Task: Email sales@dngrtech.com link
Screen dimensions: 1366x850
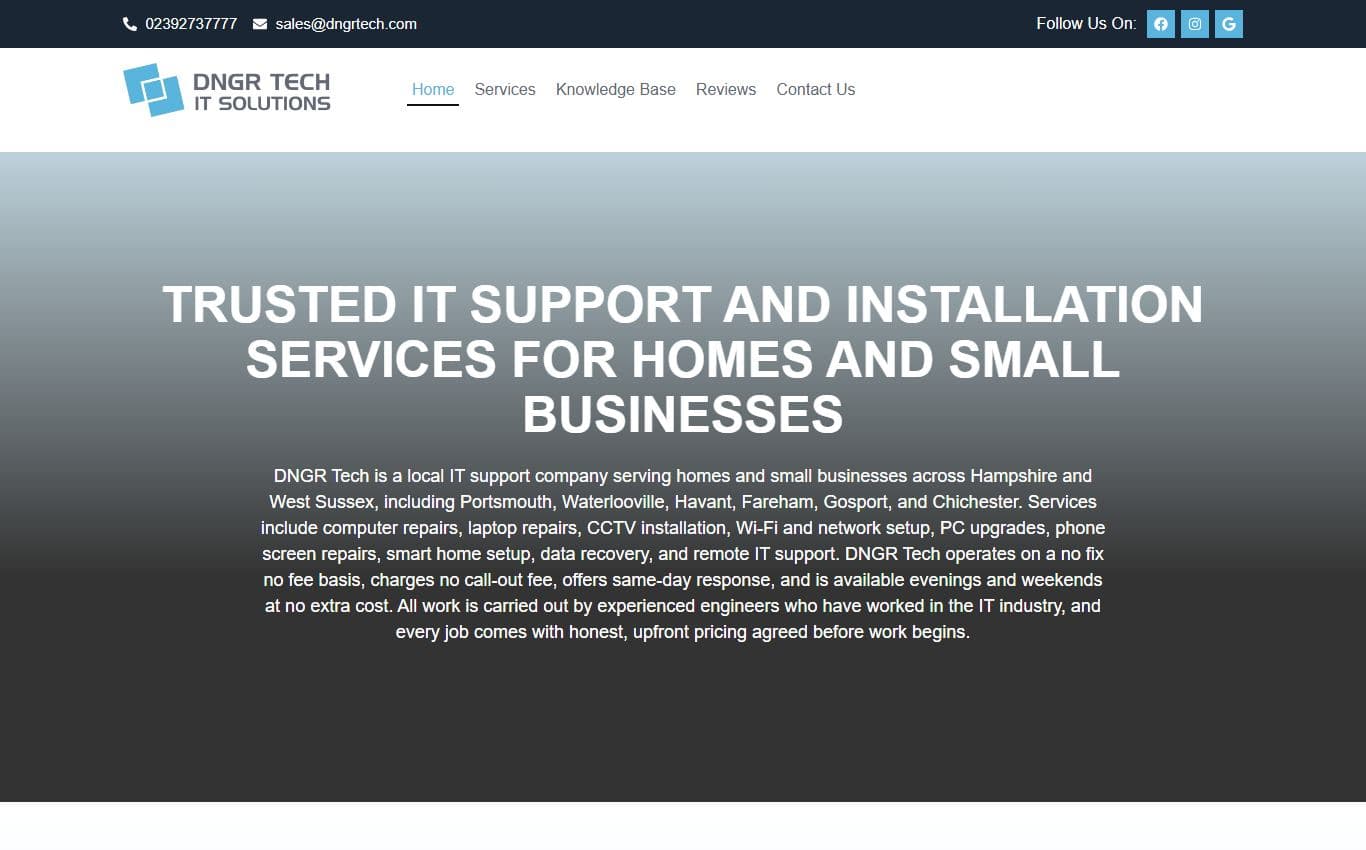Action: coord(346,24)
